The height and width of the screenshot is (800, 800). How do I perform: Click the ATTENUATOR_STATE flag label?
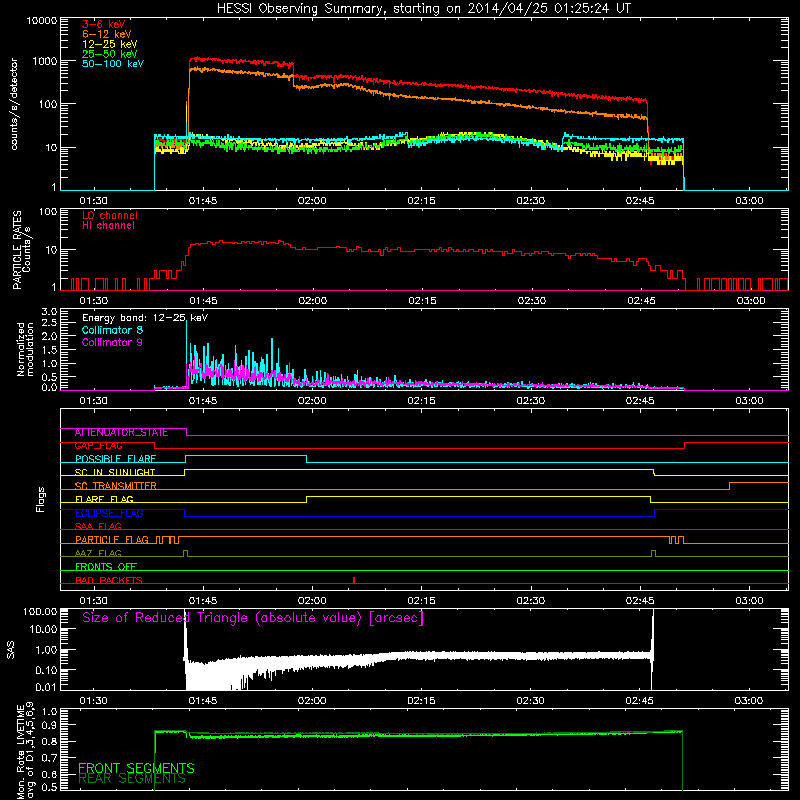point(121,433)
